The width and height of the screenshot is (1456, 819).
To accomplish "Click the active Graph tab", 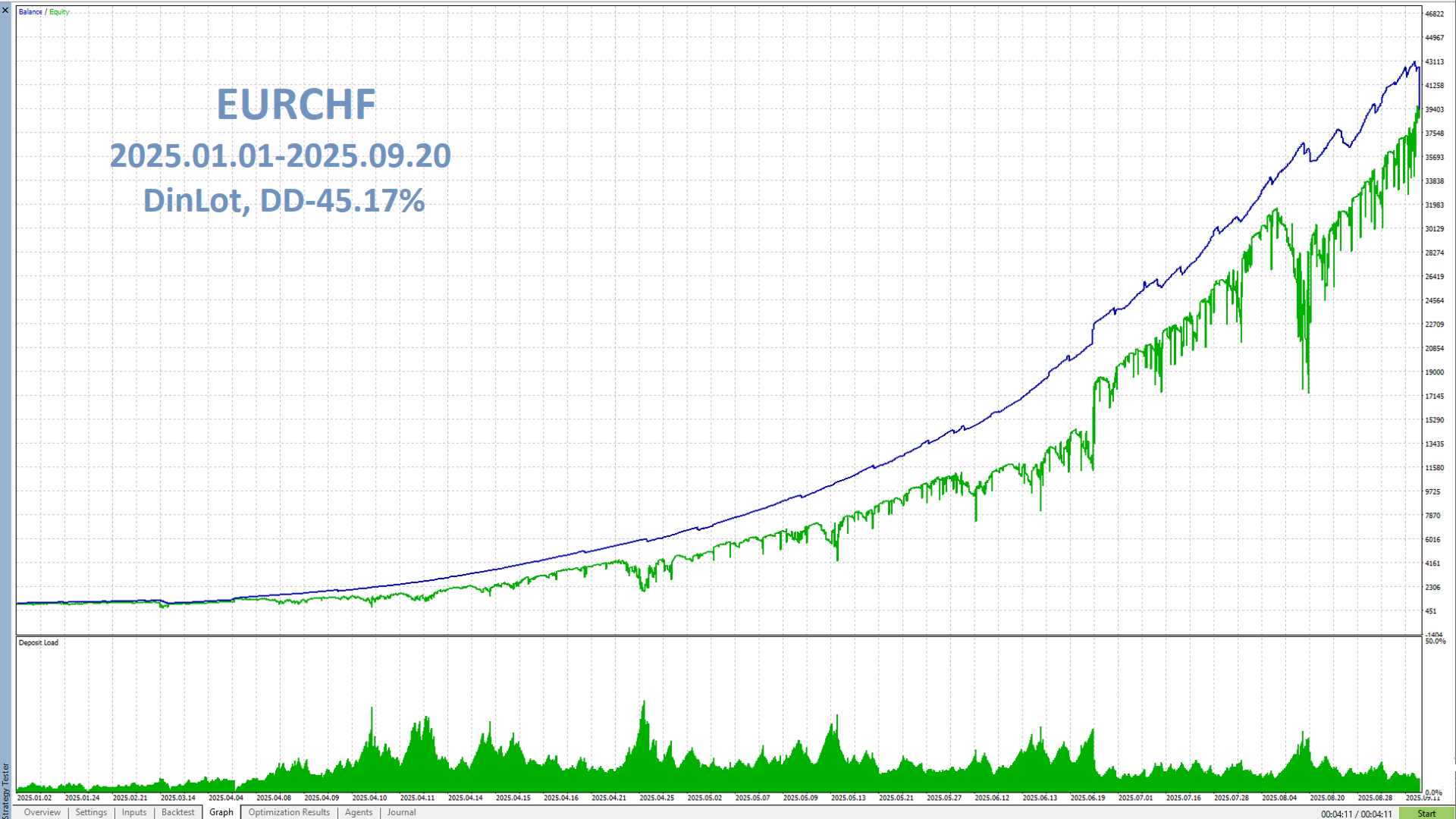I will point(221,812).
